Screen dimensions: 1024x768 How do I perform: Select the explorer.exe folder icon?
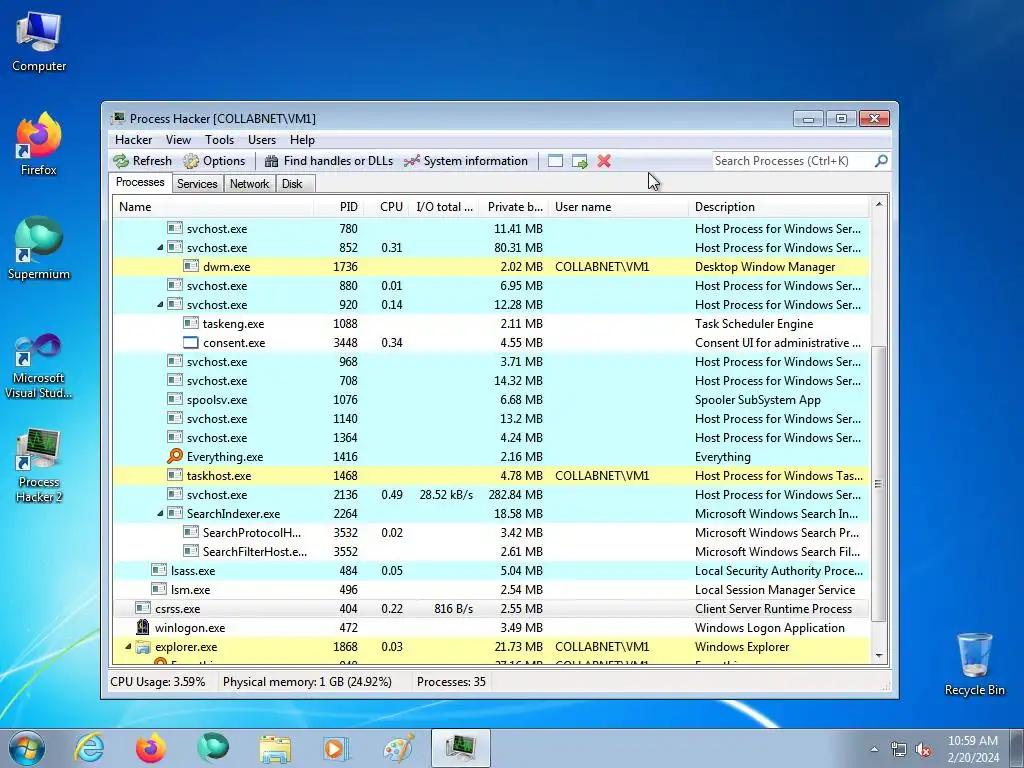coord(143,647)
